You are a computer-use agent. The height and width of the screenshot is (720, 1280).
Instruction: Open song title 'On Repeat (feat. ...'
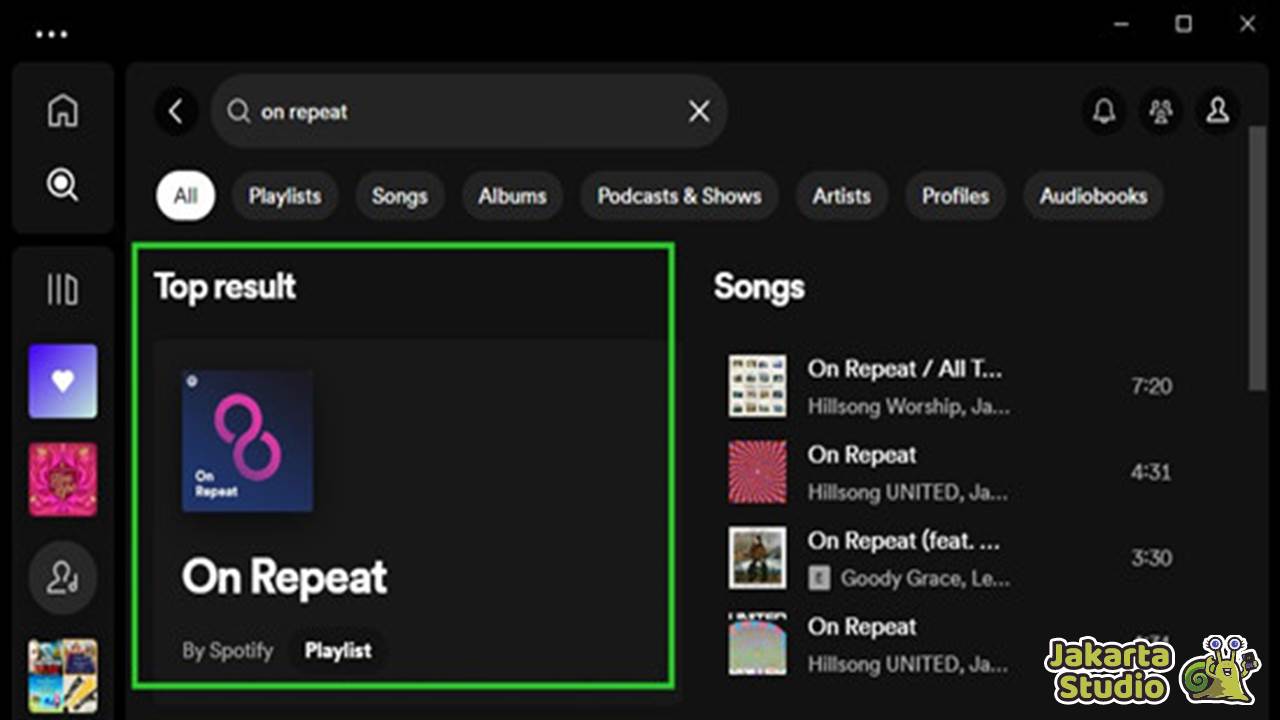tap(904, 541)
